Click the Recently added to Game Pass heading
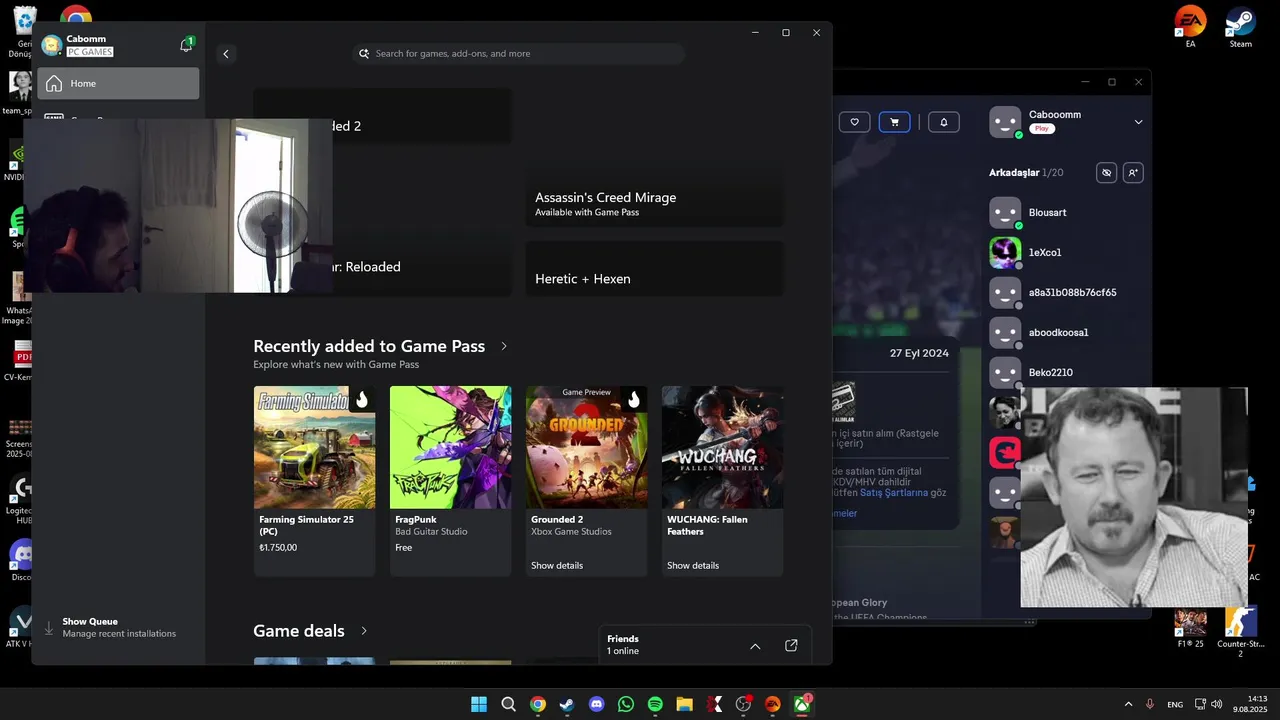1280x720 pixels. tap(369, 346)
